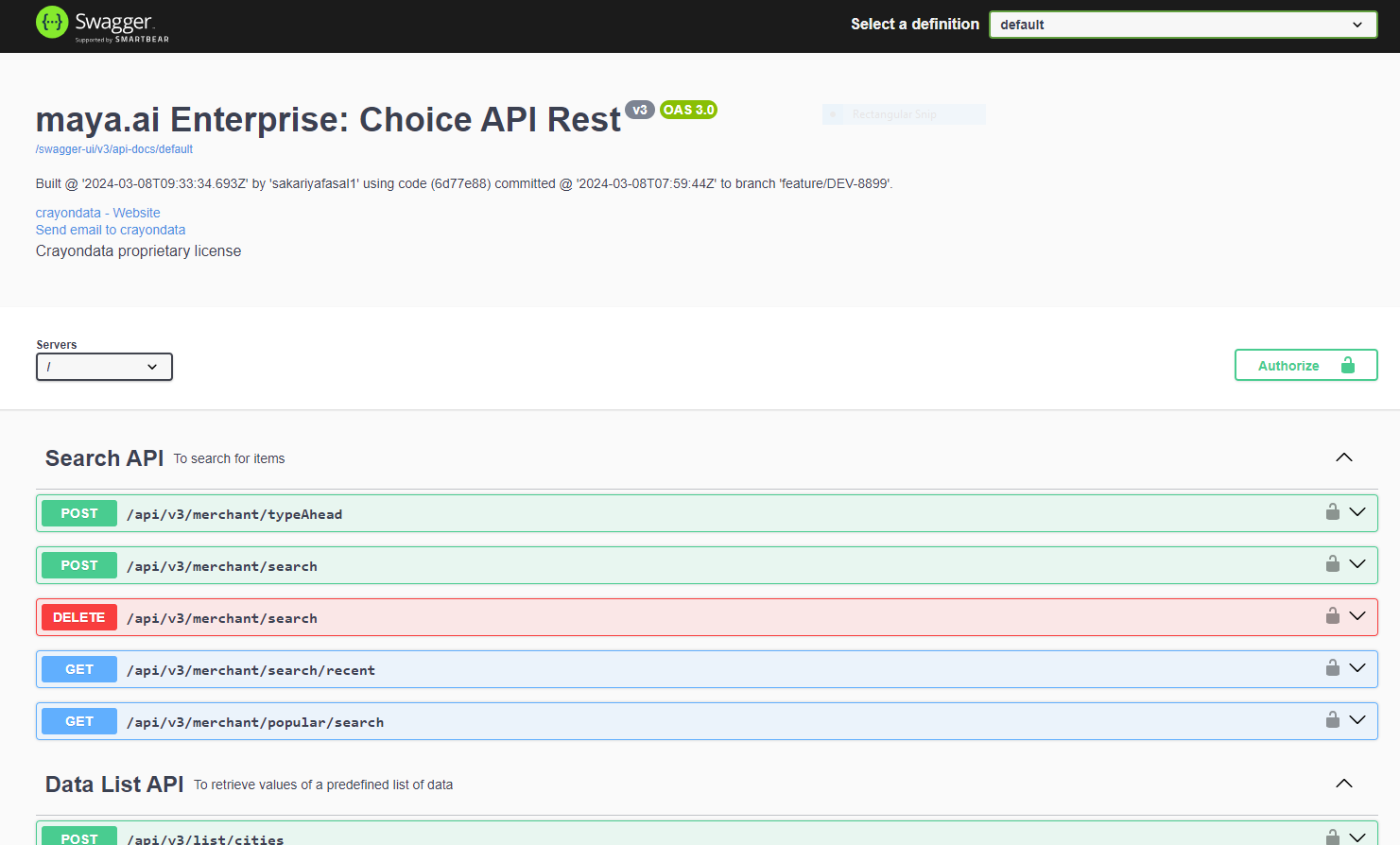Click the Search API heading
The image size is (1400, 845).
tap(104, 458)
